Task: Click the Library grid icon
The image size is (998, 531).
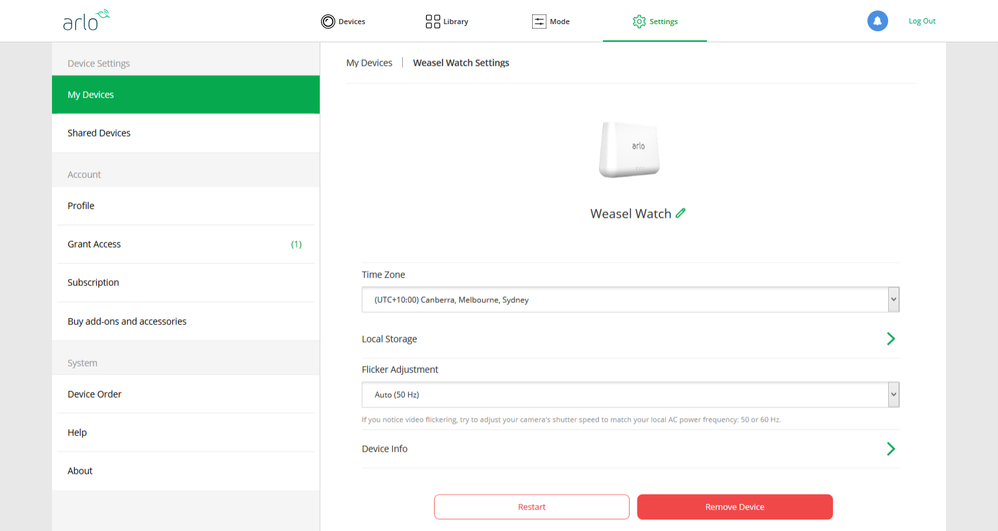Action: (433, 22)
